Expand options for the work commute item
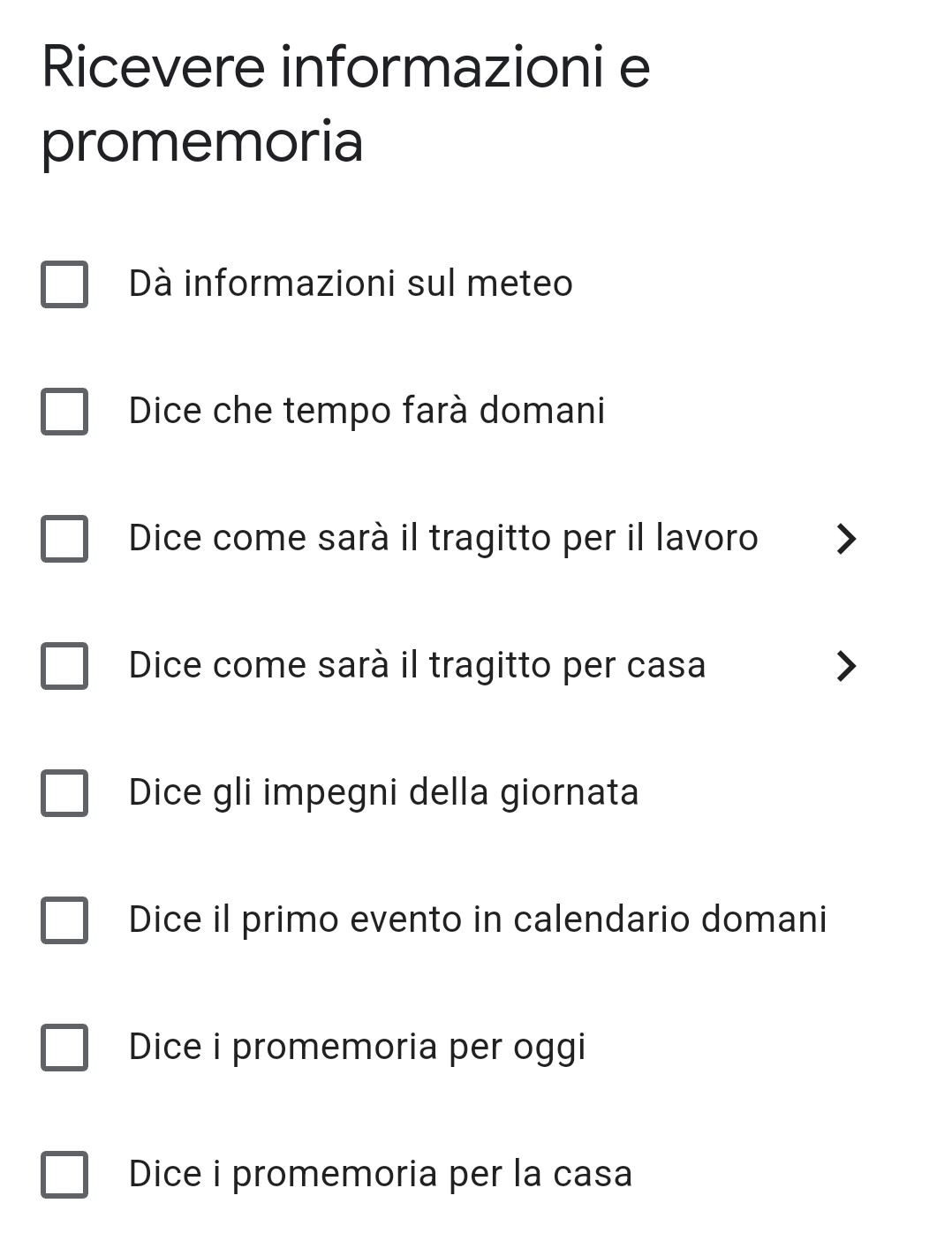The height and width of the screenshot is (1241, 952). [846, 540]
